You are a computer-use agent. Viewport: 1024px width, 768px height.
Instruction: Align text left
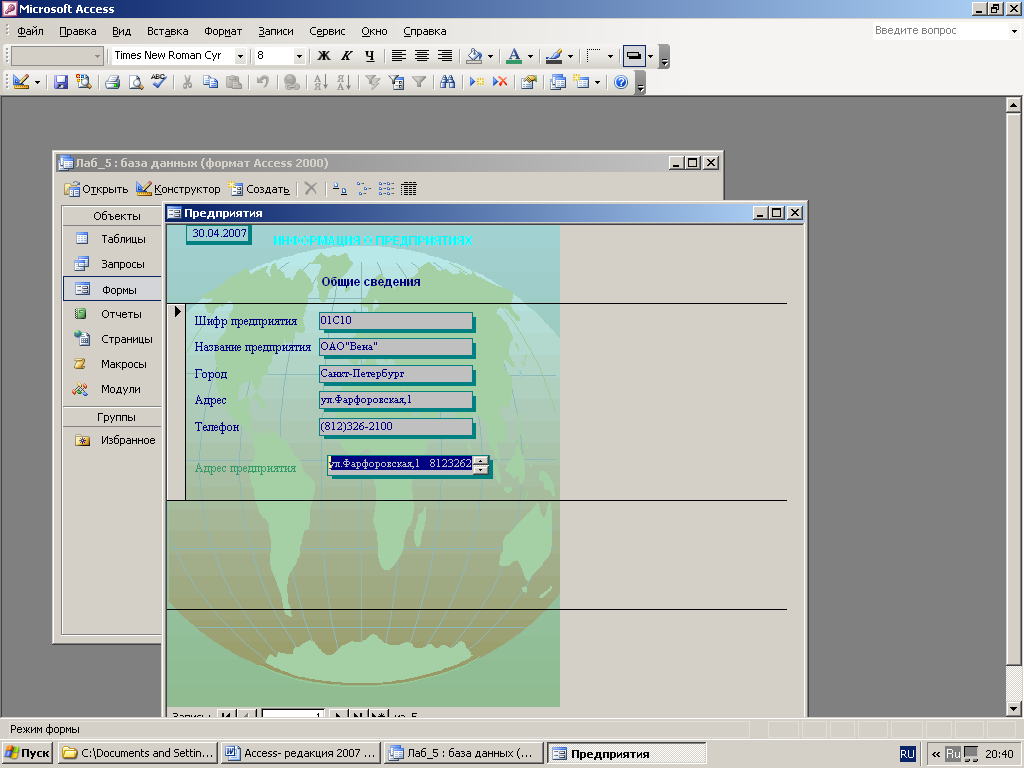click(x=398, y=56)
